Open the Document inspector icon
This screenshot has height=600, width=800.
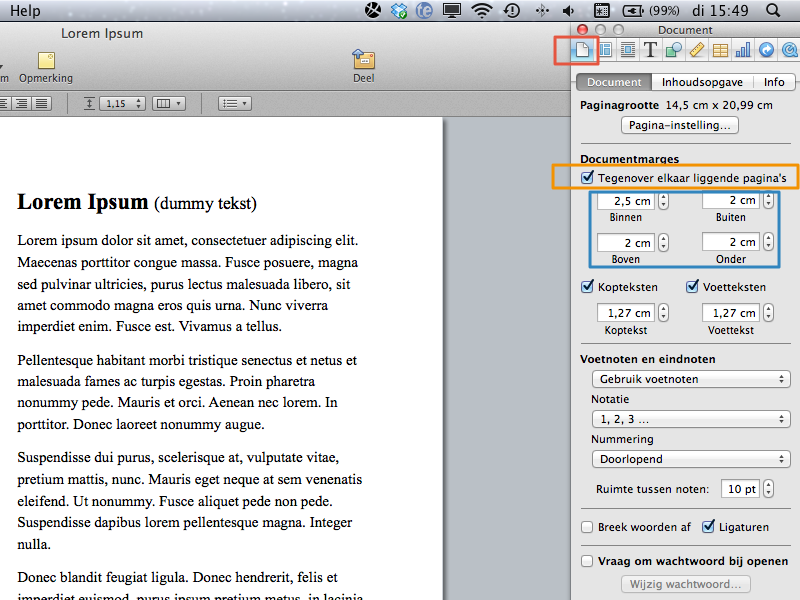point(582,50)
